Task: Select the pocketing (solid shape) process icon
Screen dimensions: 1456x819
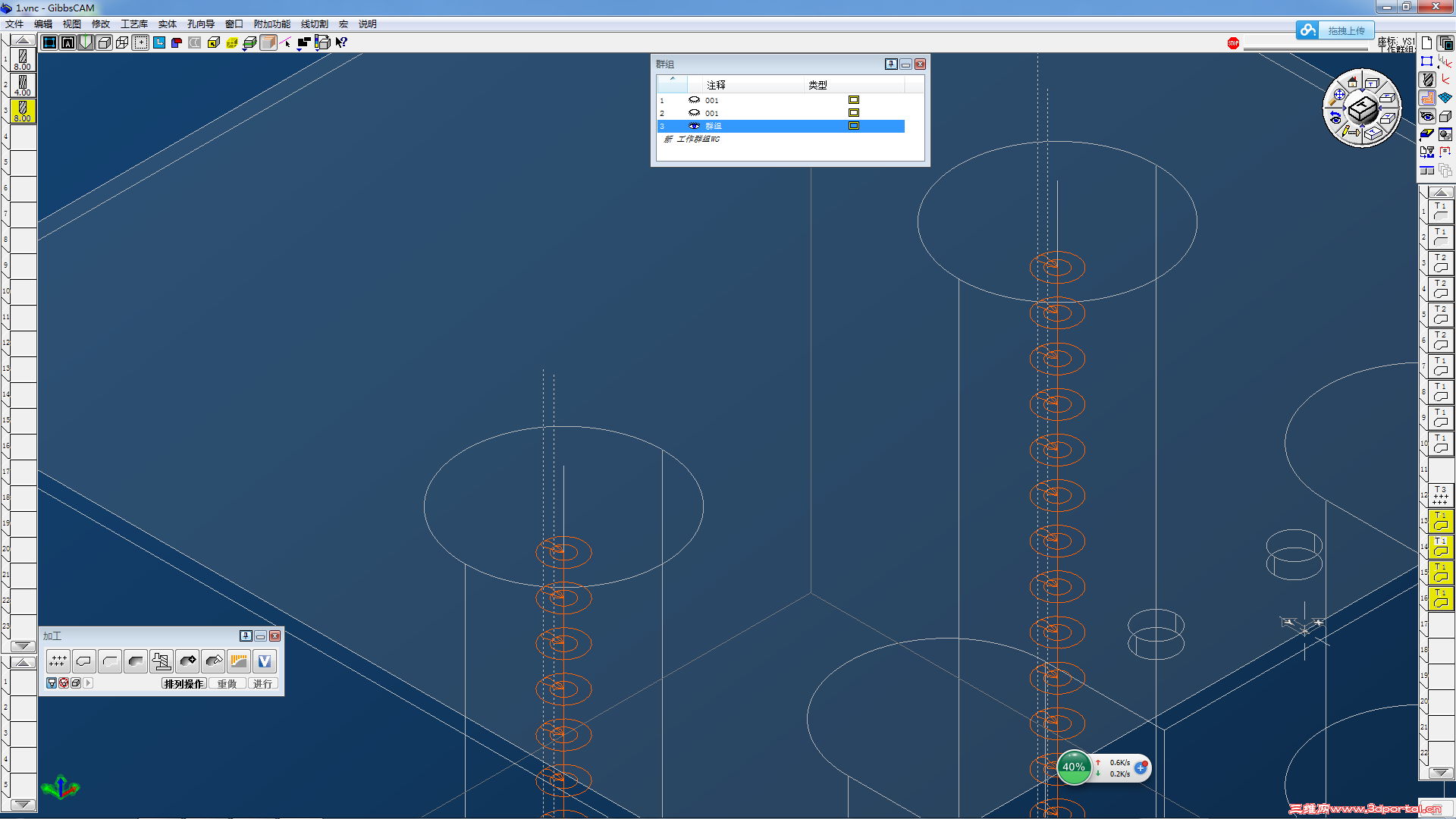Action: click(136, 661)
